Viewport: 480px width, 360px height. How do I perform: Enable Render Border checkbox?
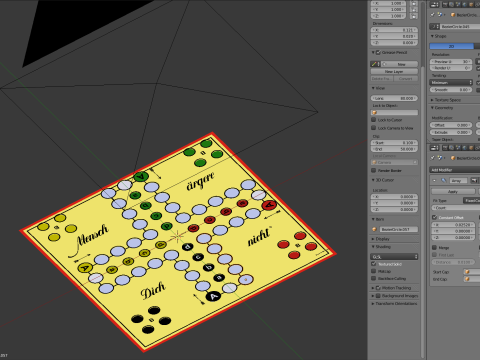(x=374, y=170)
